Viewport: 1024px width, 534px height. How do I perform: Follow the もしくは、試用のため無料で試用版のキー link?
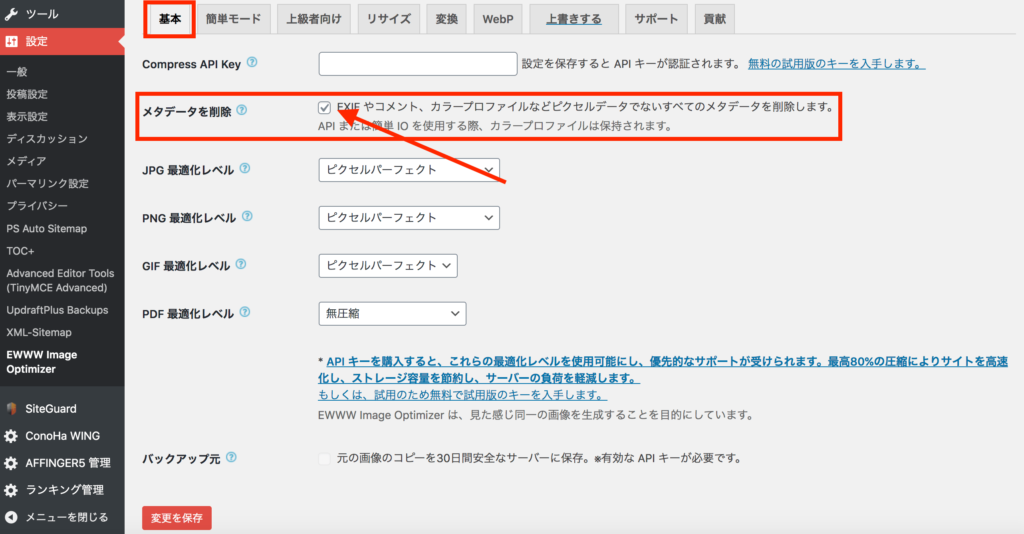tap(462, 395)
